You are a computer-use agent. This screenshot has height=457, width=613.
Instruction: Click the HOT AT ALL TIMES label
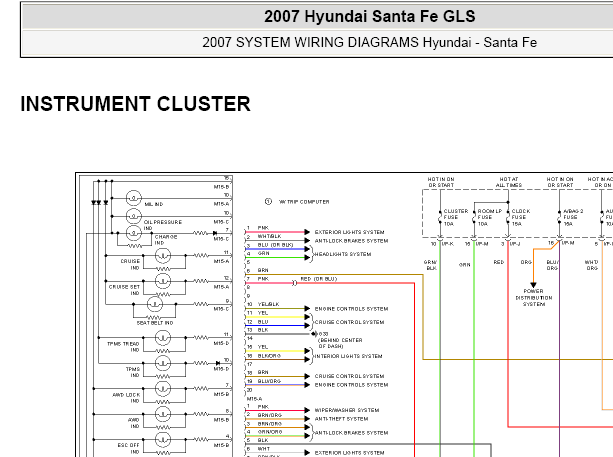point(509,182)
